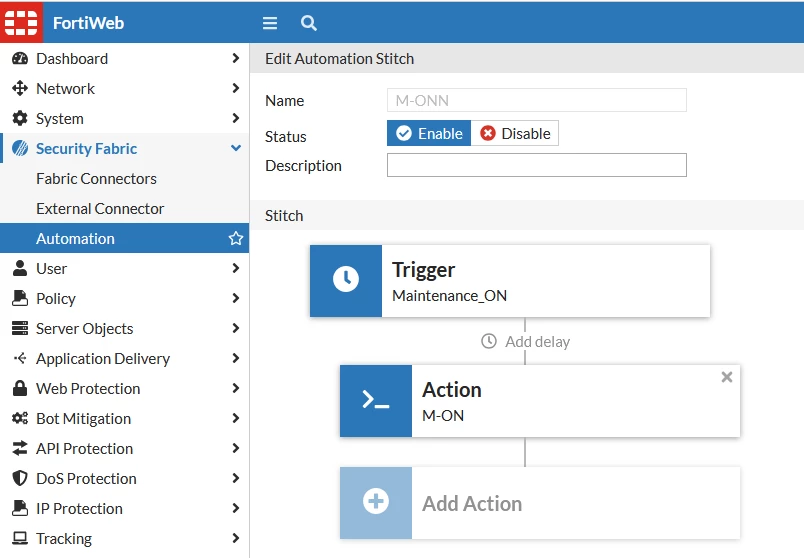Open Dashboard menu label
Image resolution: width=804 pixels, height=558 pixels.
[x=72, y=58]
